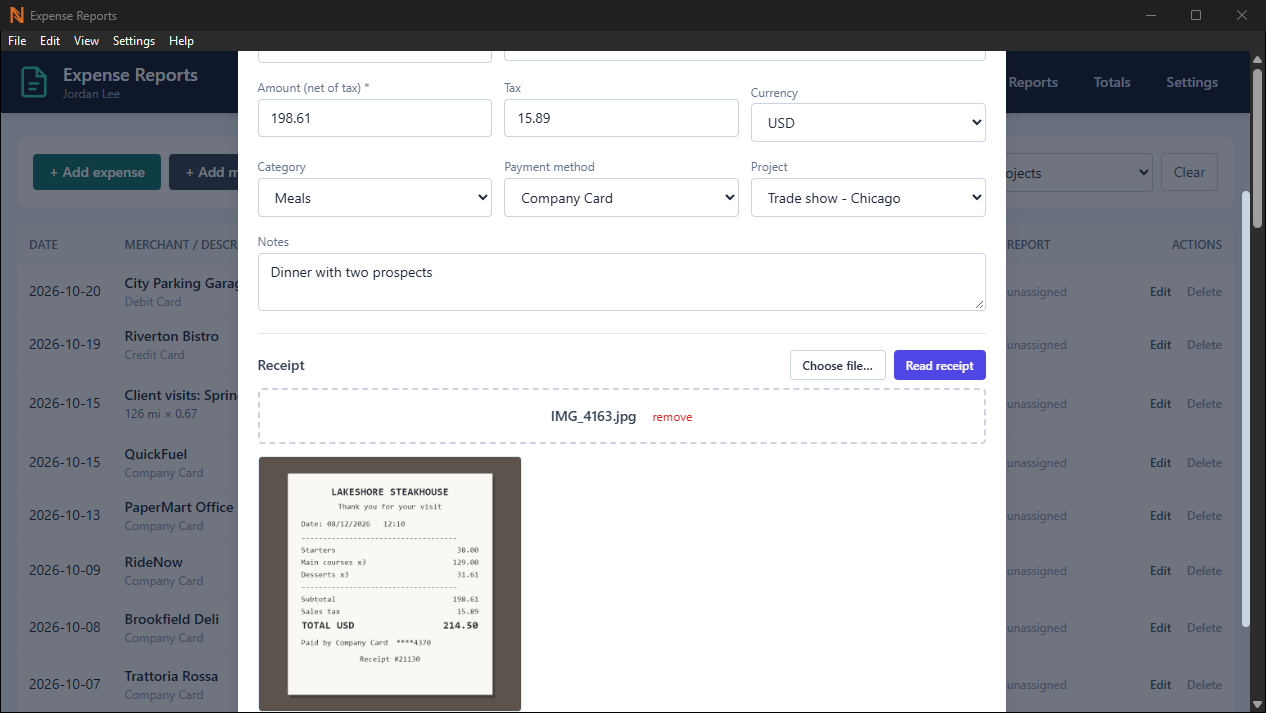1266x713 pixels.
Task: Edit the Brookfield Deli expense
Action: (1160, 628)
